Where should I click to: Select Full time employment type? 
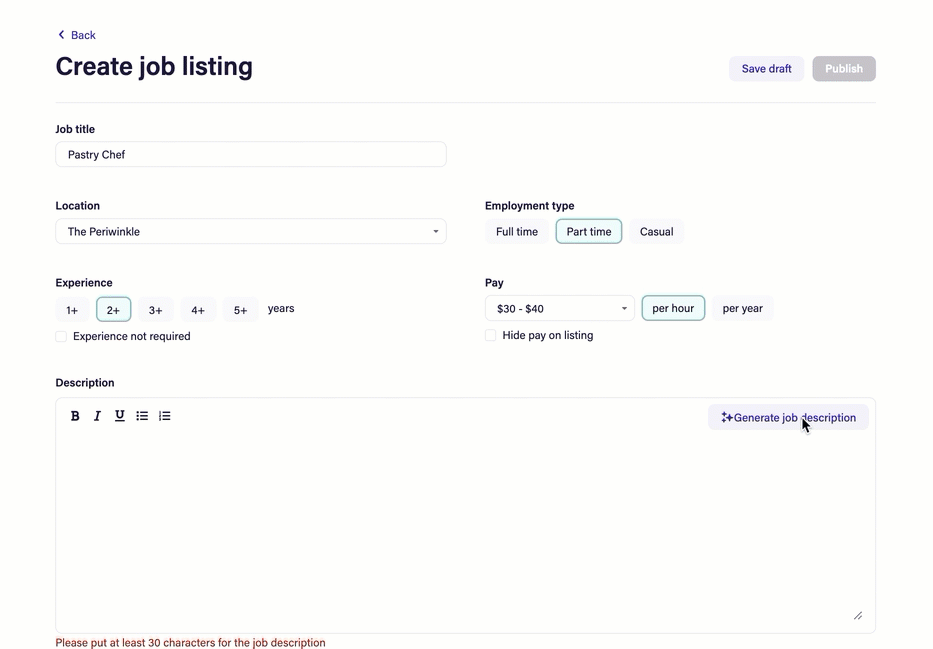(516, 231)
